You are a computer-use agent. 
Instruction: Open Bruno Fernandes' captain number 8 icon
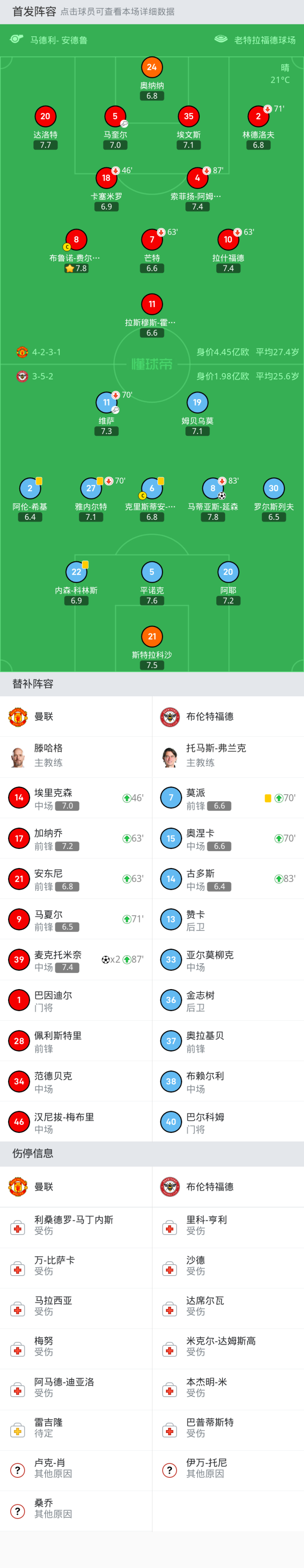[x=76, y=240]
